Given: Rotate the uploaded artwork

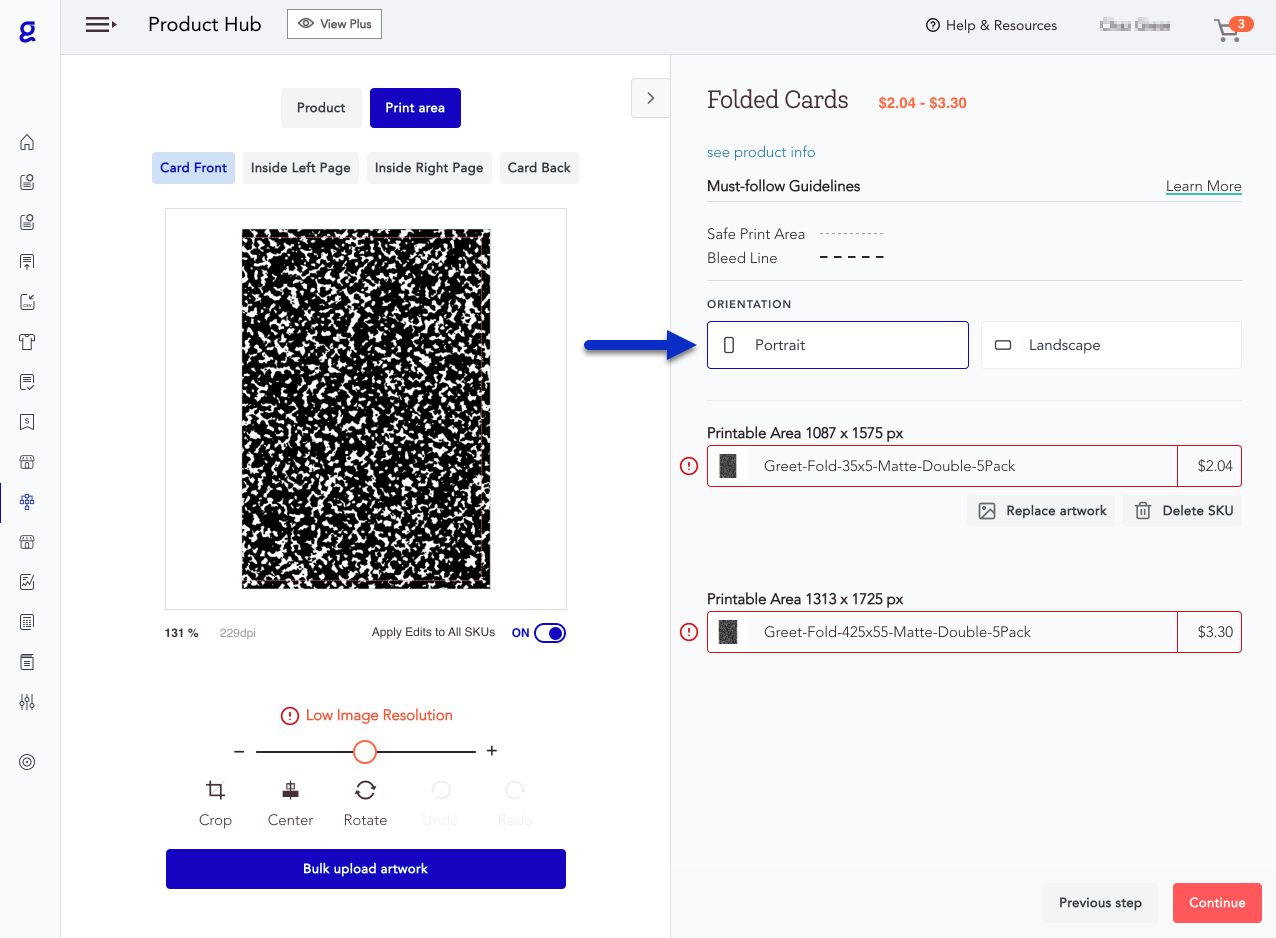Looking at the screenshot, I should tap(365, 800).
